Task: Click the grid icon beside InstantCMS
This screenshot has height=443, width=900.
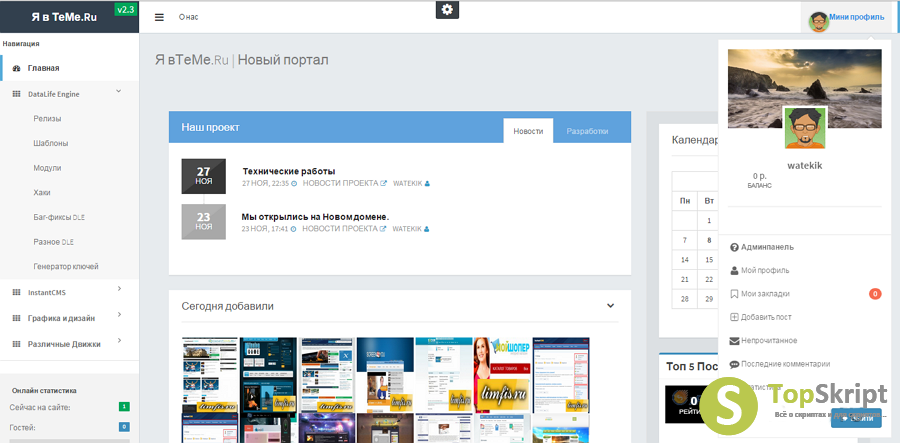Action: click(17, 293)
